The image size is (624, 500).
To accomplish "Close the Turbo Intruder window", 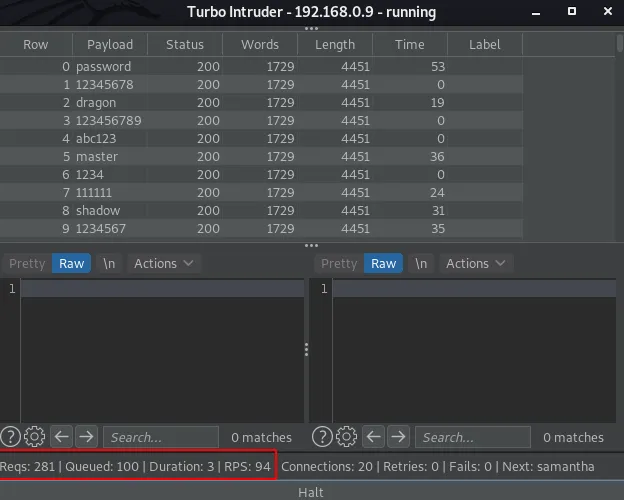I will click(608, 11).
